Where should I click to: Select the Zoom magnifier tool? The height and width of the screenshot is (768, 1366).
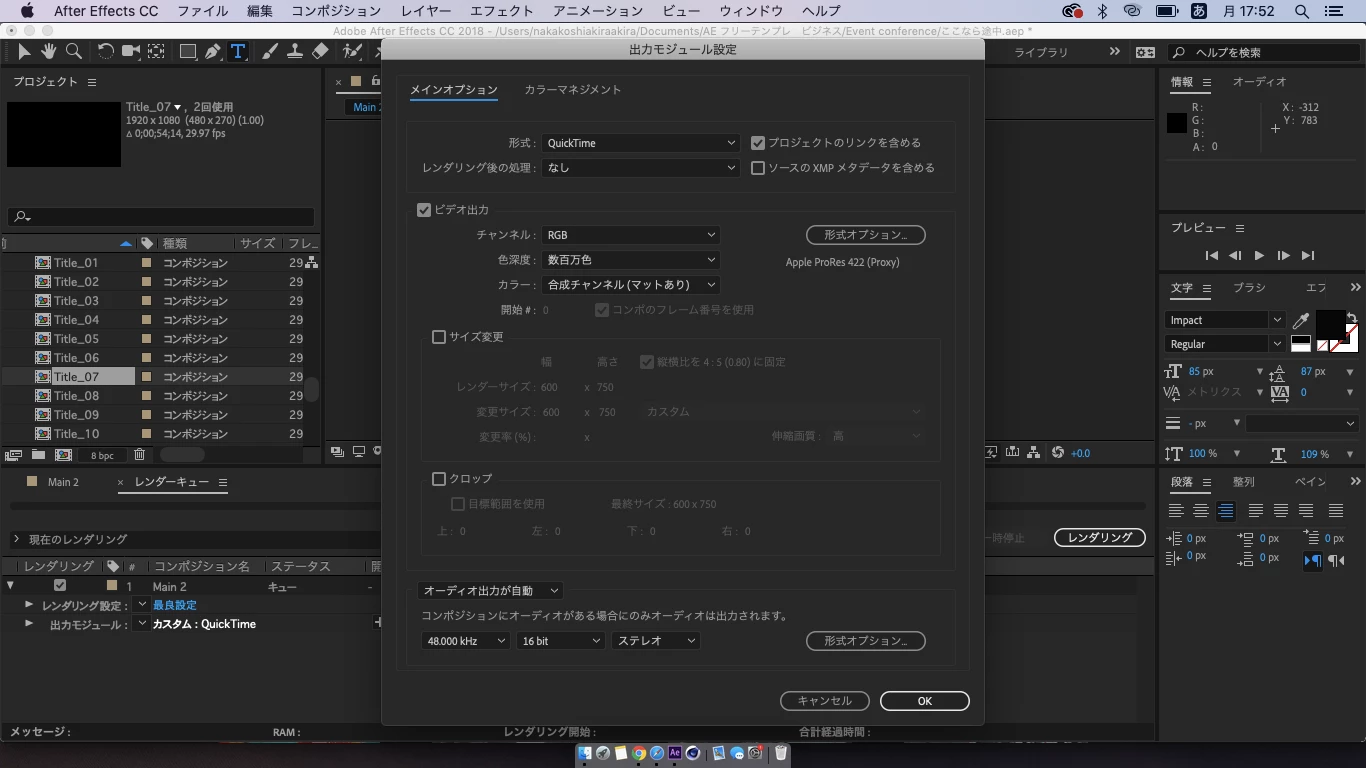click(x=73, y=52)
